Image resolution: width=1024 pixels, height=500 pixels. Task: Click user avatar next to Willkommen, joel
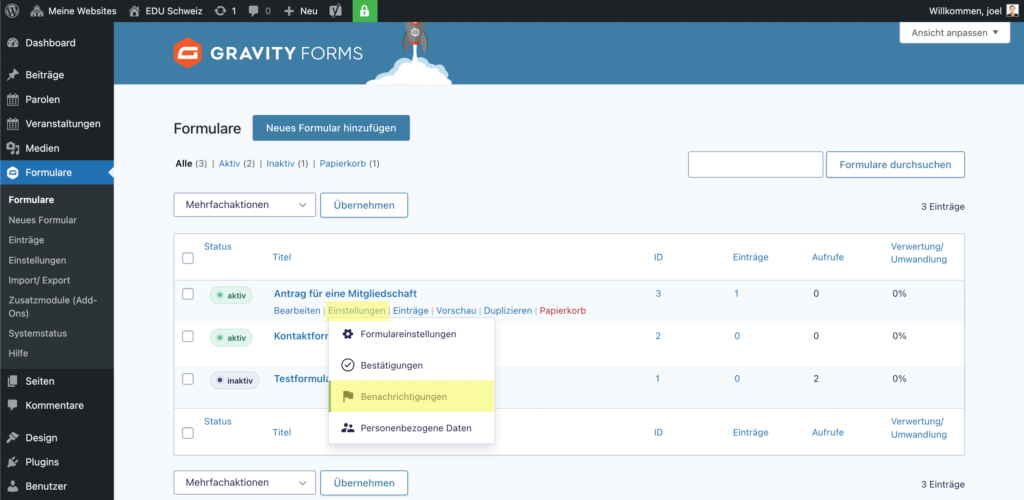(x=1012, y=11)
